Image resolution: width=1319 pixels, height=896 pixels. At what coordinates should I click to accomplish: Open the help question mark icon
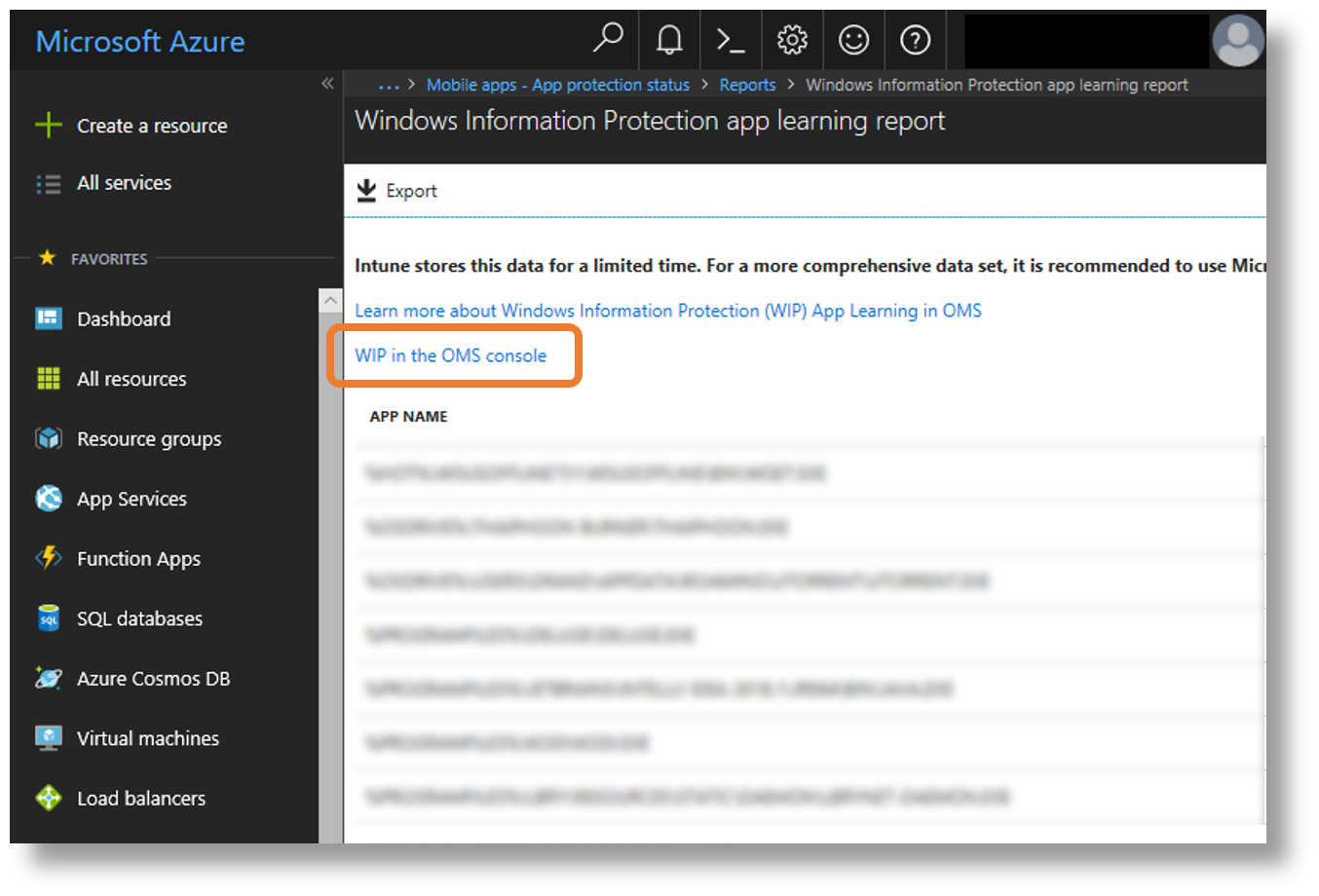click(x=915, y=40)
